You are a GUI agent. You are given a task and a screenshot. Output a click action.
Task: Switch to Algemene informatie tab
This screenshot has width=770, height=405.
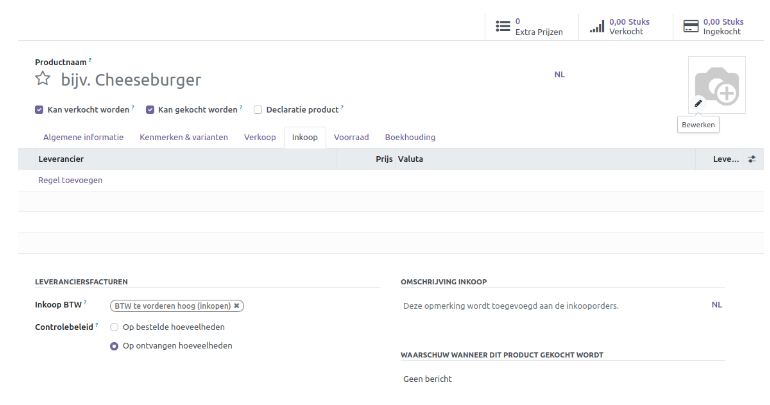click(83, 137)
